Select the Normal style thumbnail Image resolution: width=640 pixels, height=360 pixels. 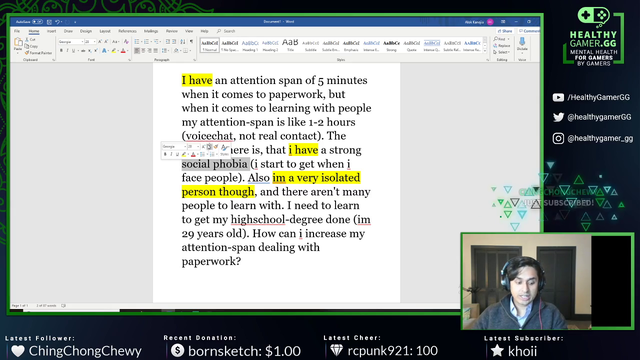click(209, 45)
